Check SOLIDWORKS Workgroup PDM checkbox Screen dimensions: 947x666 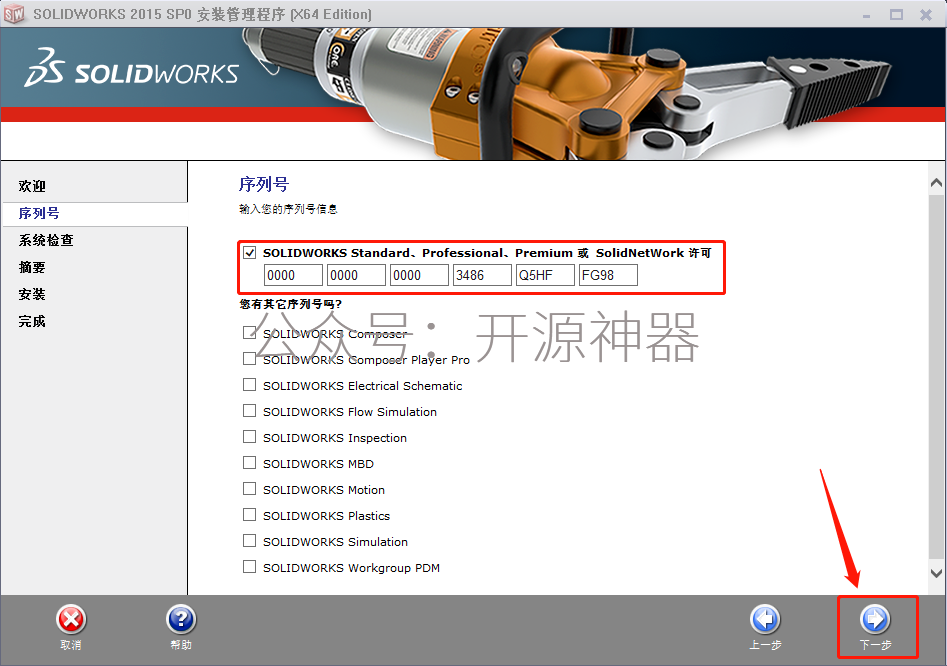coord(249,566)
